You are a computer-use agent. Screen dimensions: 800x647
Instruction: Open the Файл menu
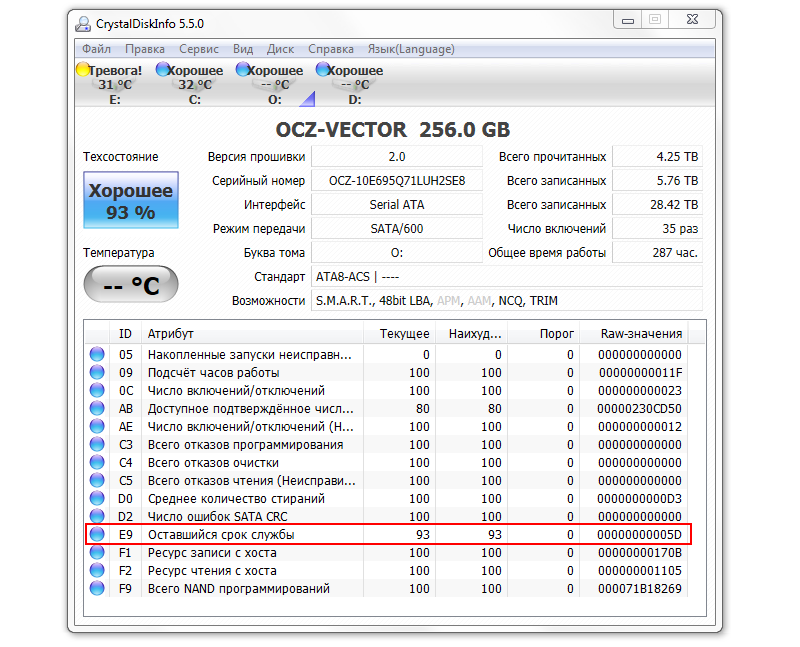96,49
